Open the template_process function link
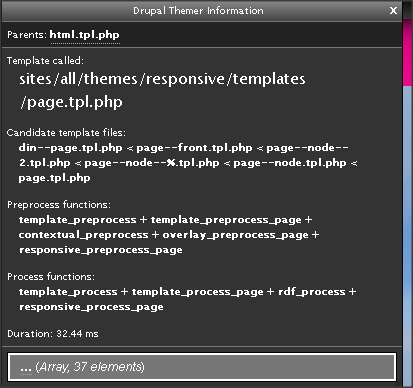Image resolution: width=413 pixels, height=388 pixels. click(x=68, y=292)
